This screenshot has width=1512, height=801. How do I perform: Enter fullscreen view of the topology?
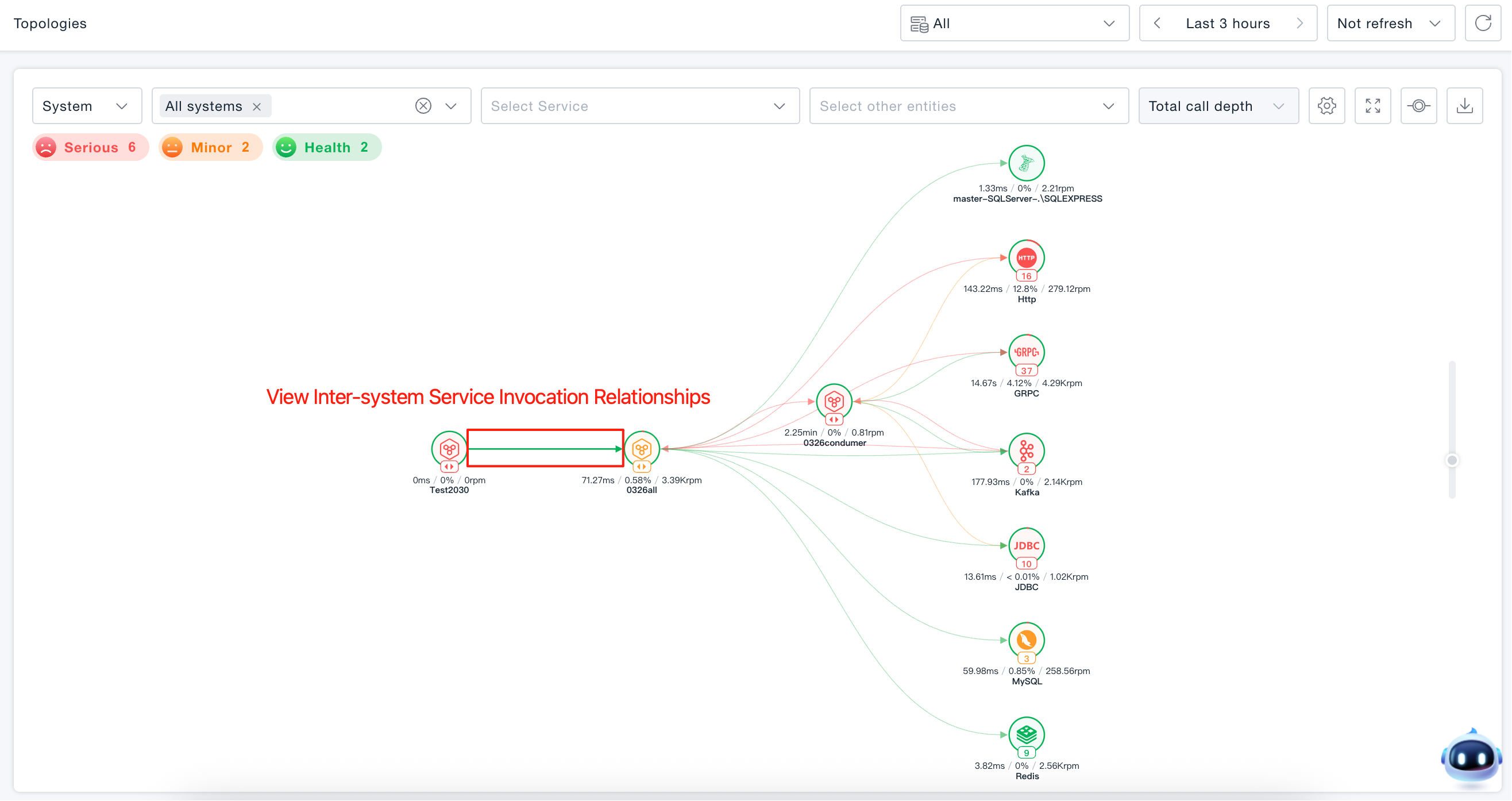click(x=1372, y=106)
